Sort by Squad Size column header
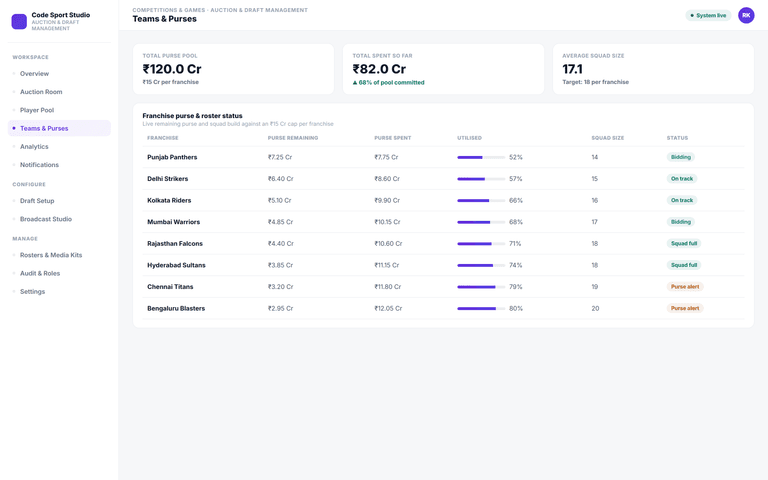768x480 pixels. (608, 138)
